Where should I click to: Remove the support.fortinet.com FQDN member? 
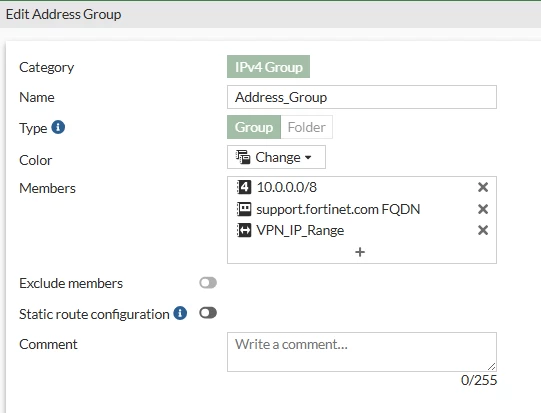click(483, 209)
